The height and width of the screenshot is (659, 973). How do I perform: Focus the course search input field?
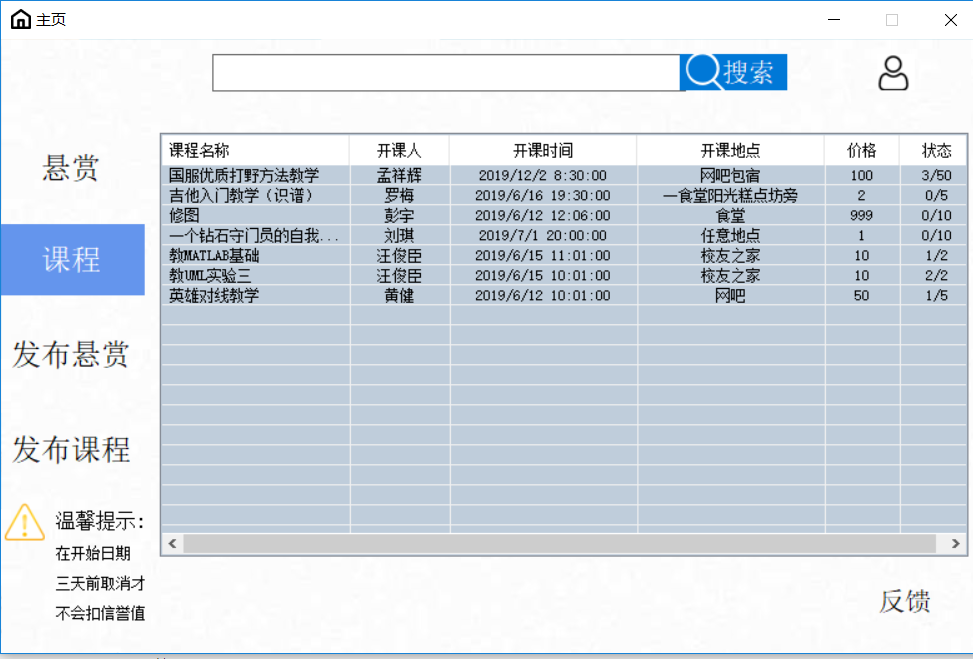point(446,73)
